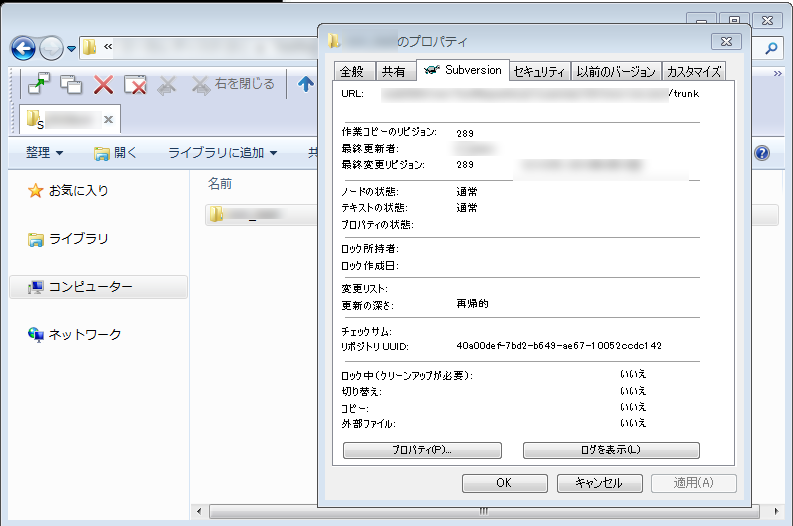Click horizontal scrollbar left arrow
The width and height of the screenshot is (793, 526).
click(199, 511)
